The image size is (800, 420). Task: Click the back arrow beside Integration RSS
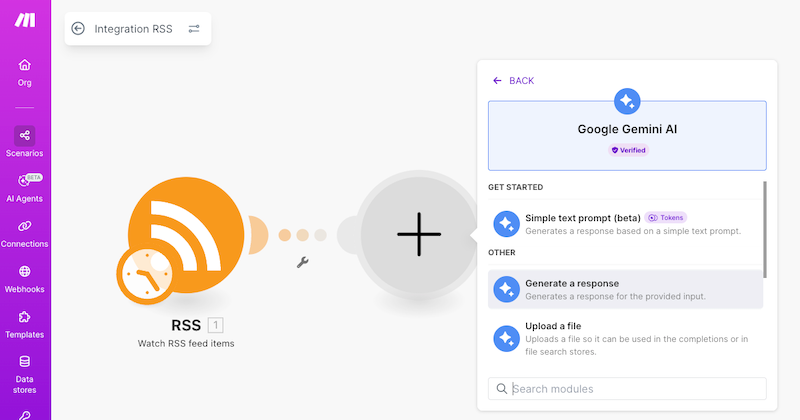[78, 29]
